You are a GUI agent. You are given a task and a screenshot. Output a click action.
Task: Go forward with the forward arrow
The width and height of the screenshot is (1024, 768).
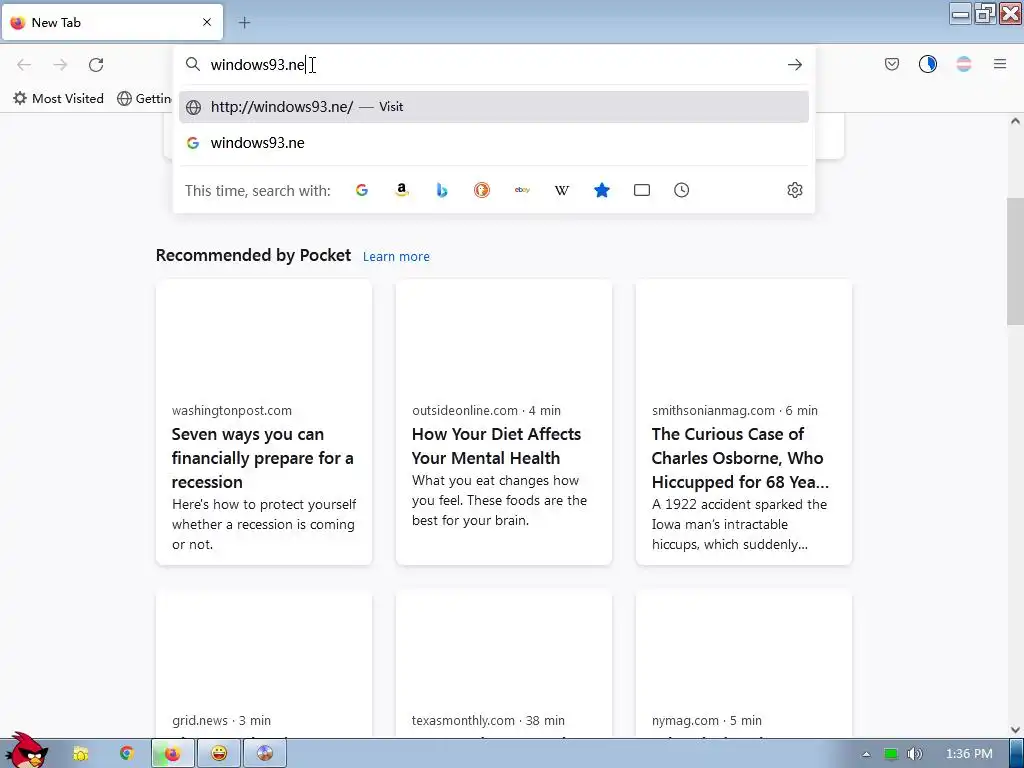[60, 65]
